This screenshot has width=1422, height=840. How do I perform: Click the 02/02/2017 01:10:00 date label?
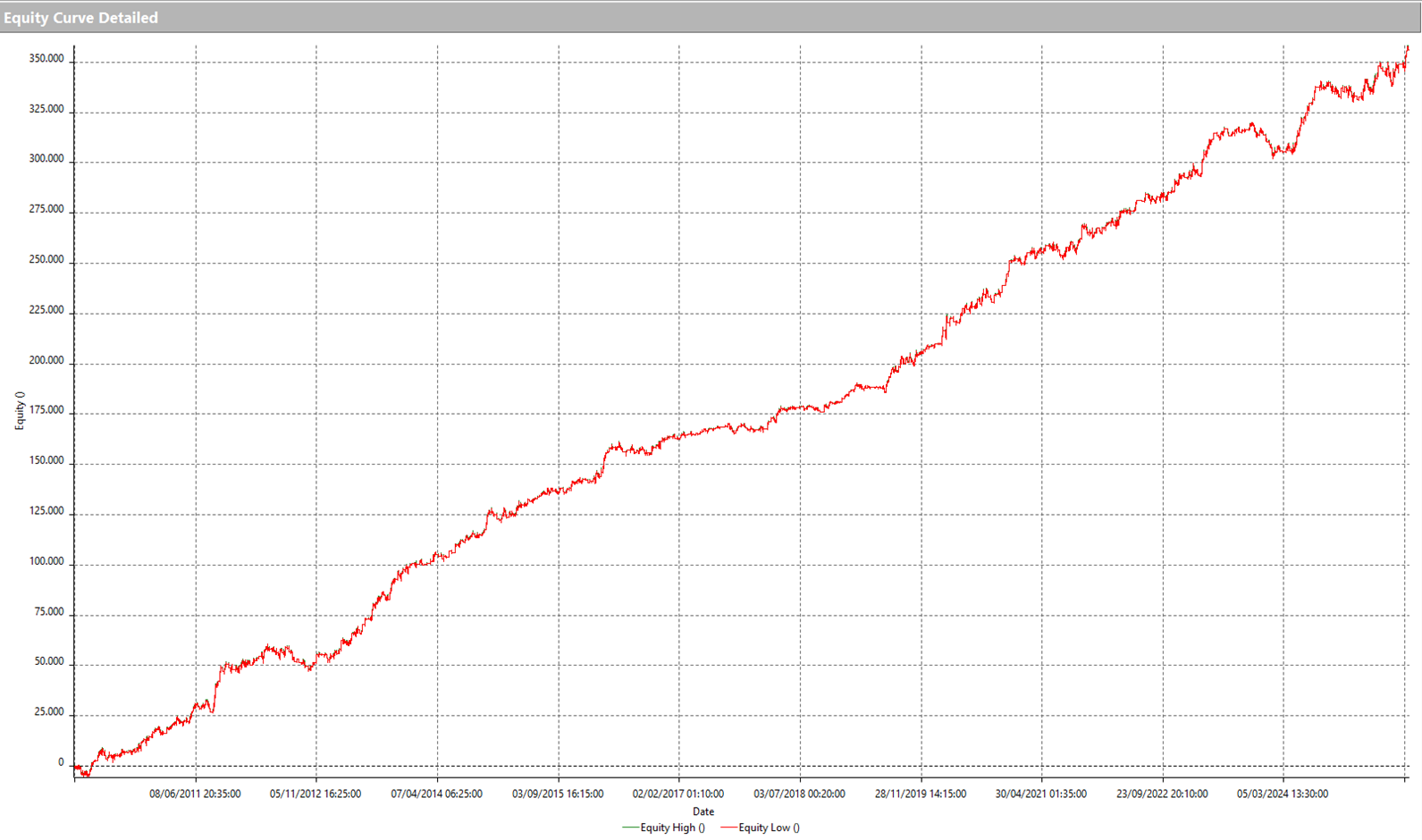[x=678, y=794]
